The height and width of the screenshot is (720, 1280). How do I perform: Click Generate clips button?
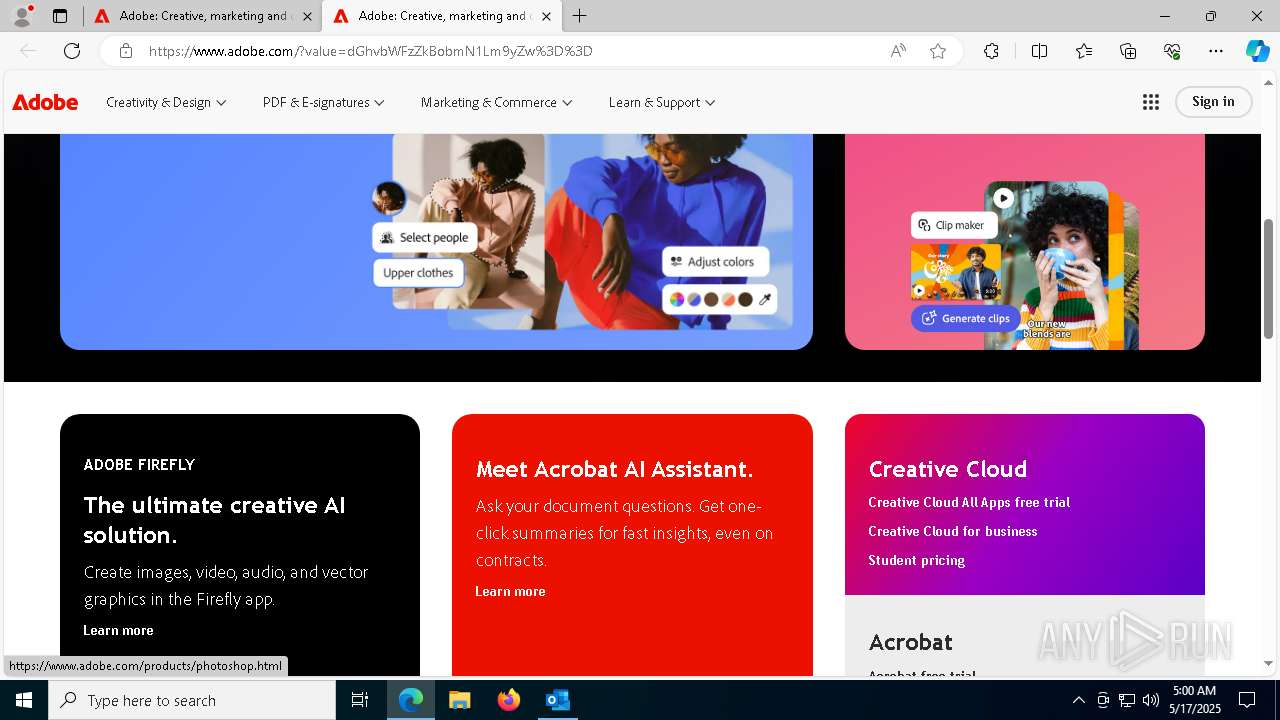pyautogui.click(x=966, y=318)
